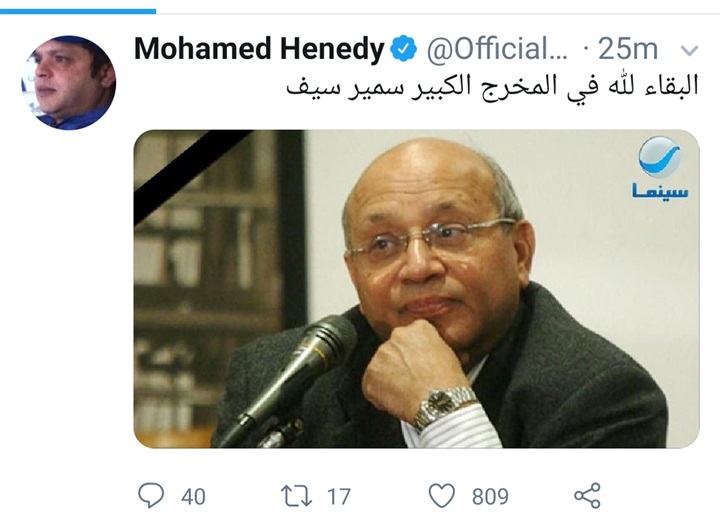This screenshot has height=523, width=720.
Task: Click the Rotana Cinema logo watermark
Action: coord(660,168)
